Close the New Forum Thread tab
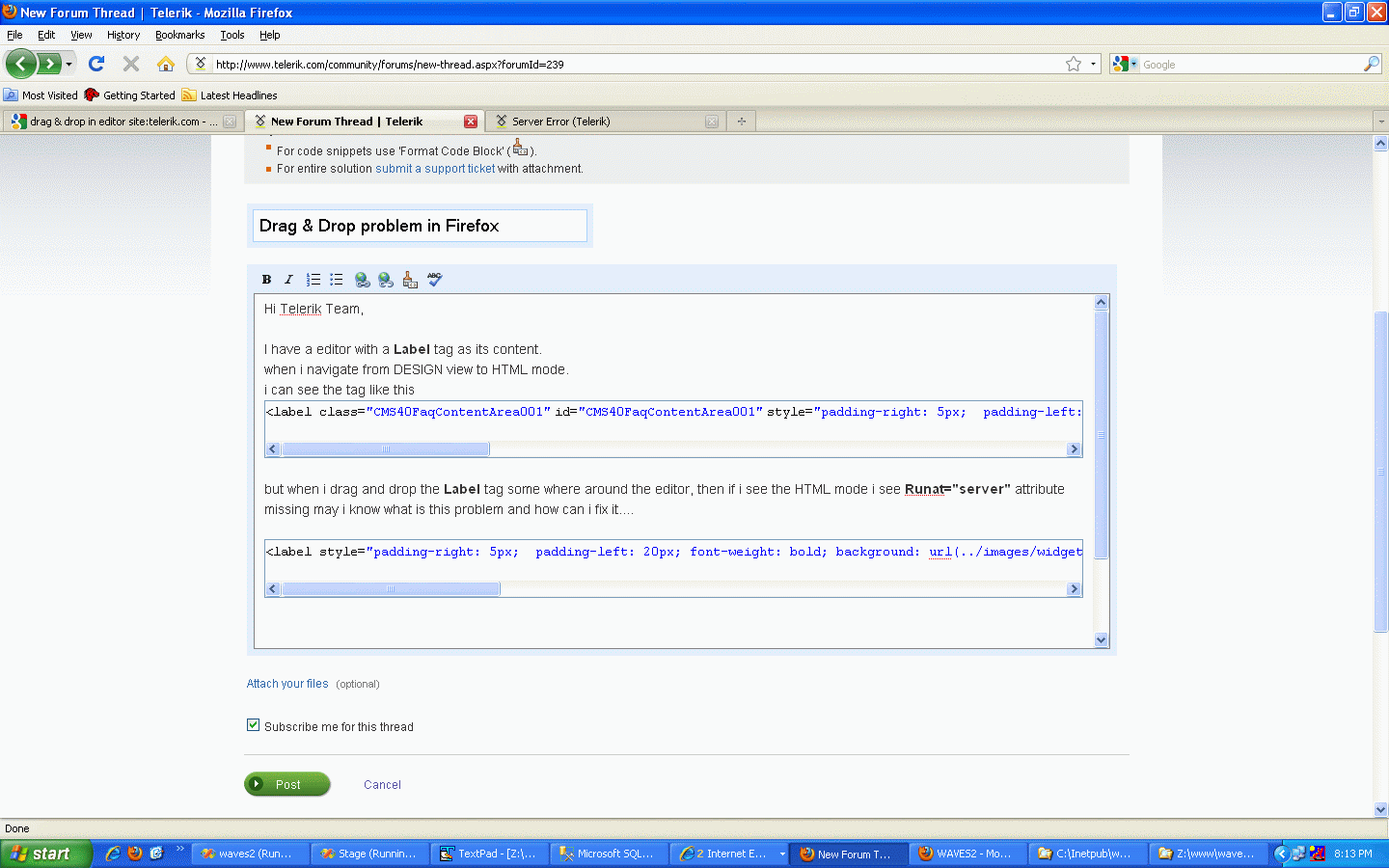The image size is (1389, 868). (x=471, y=122)
